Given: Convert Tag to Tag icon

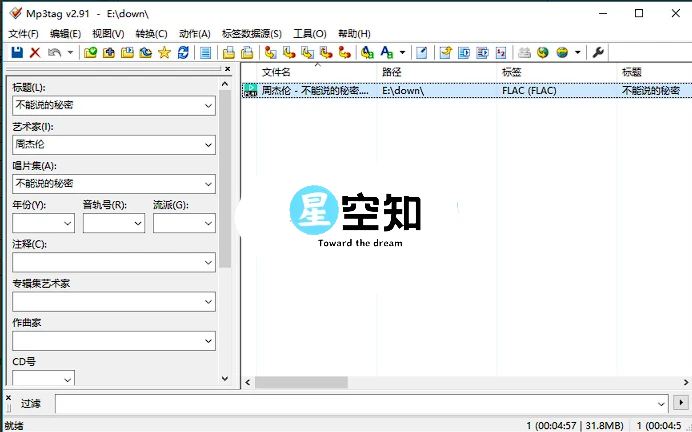Looking at the screenshot, I should pyautogui.click(x=344, y=53).
